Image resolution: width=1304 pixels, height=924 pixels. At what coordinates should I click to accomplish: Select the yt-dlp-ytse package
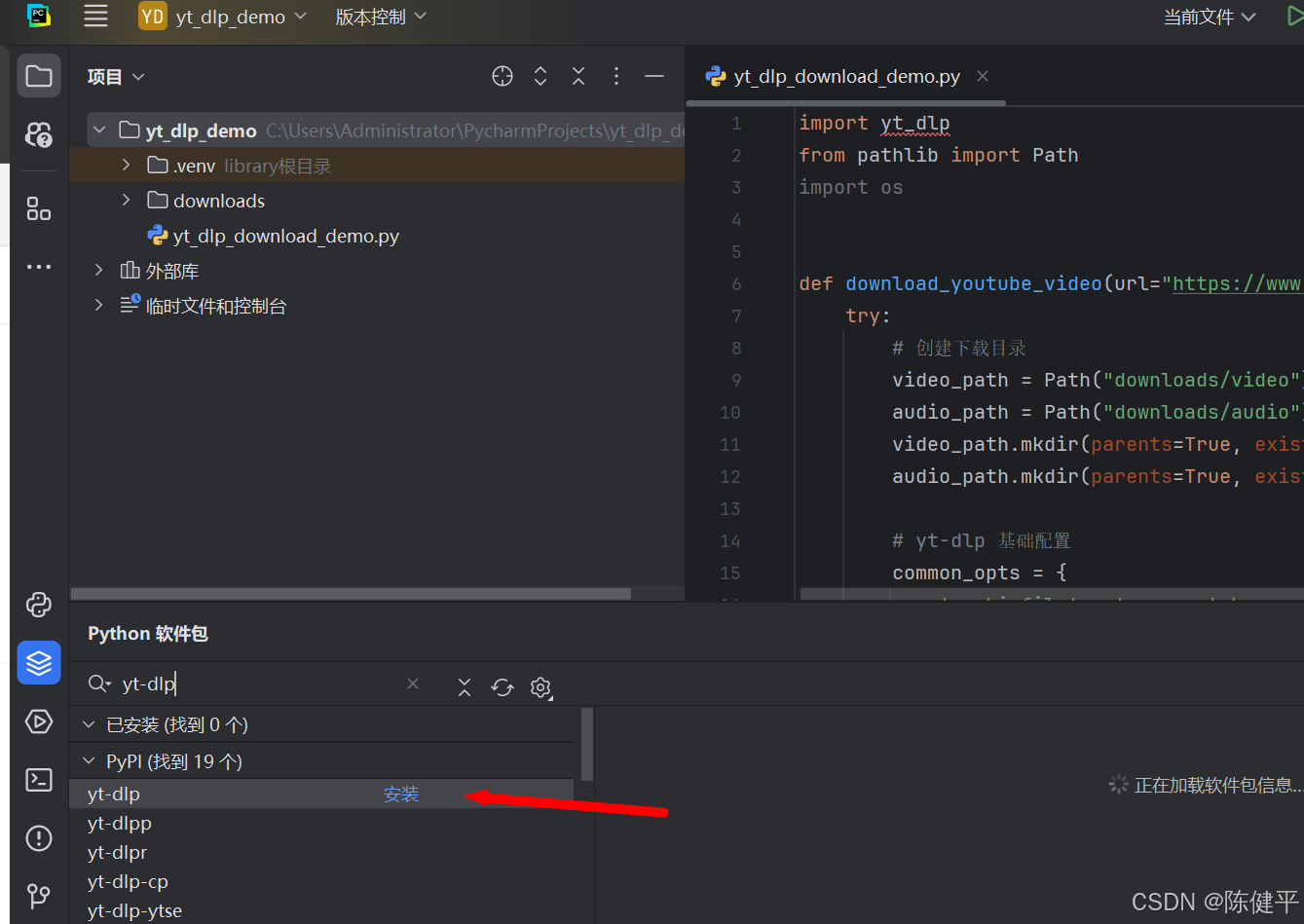pyautogui.click(x=134, y=910)
